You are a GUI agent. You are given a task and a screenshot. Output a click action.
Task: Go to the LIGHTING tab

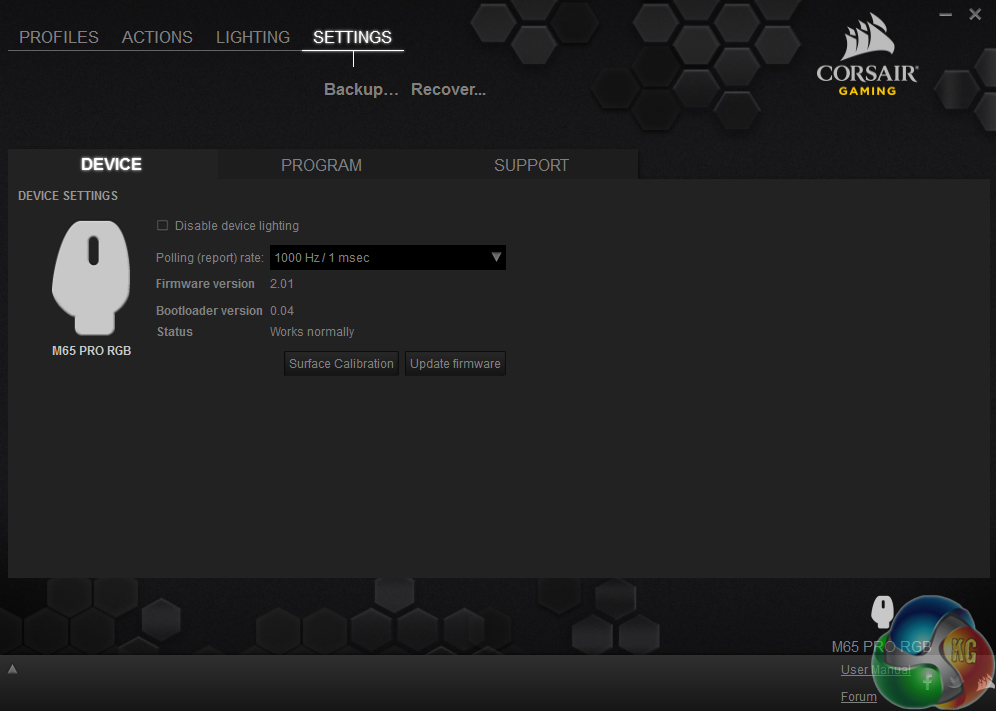point(253,37)
